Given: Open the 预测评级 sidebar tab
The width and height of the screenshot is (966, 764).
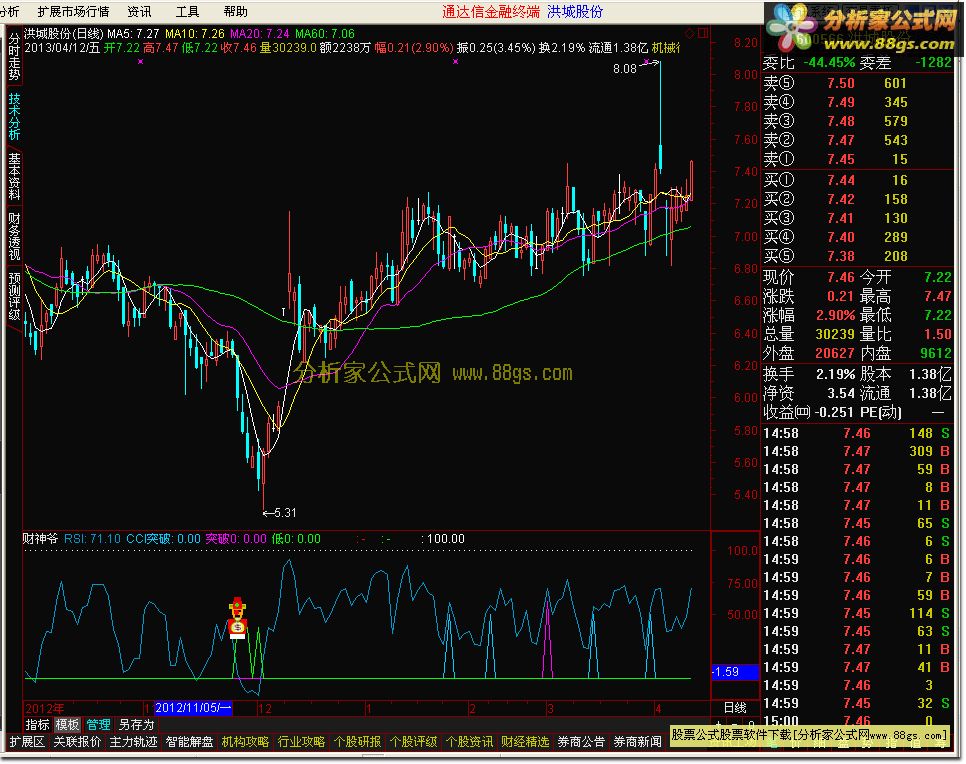Looking at the screenshot, I should (x=14, y=296).
